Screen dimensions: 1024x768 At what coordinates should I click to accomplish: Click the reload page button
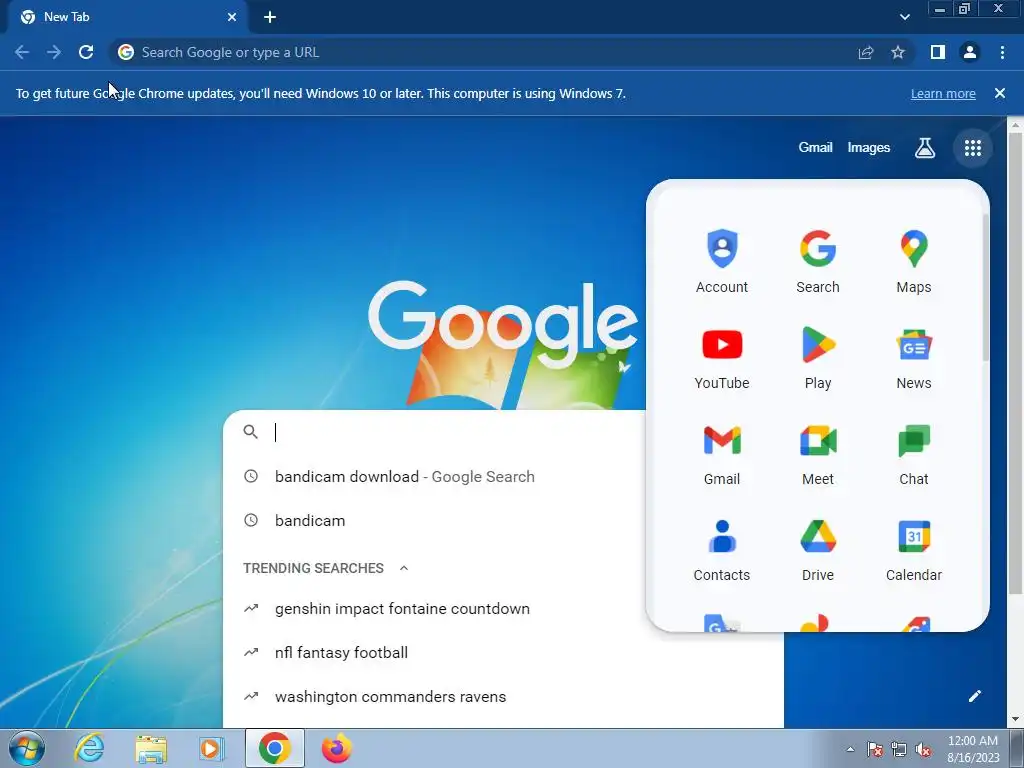point(86,52)
